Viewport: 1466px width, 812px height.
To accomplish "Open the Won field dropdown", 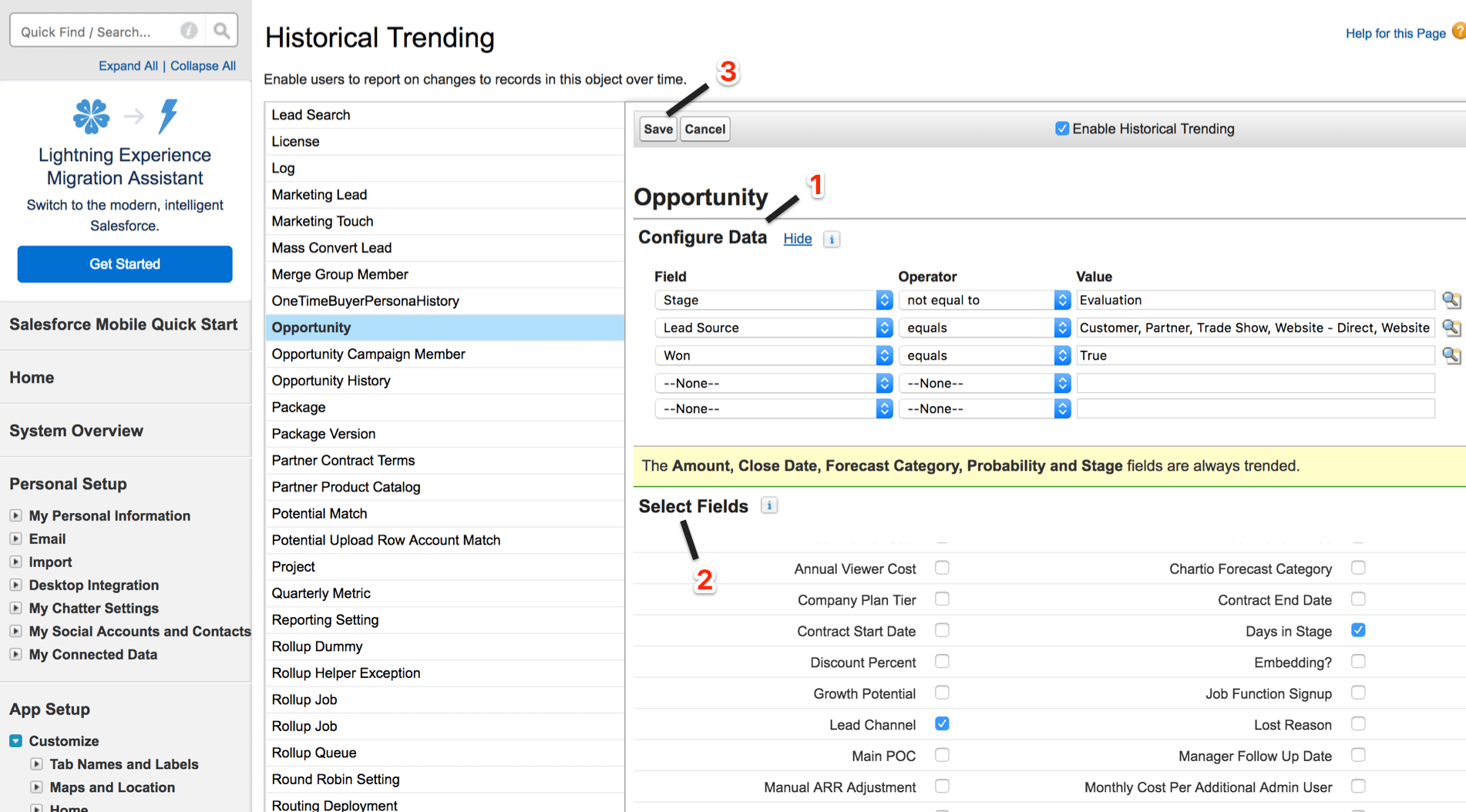I will click(x=773, y=355).
